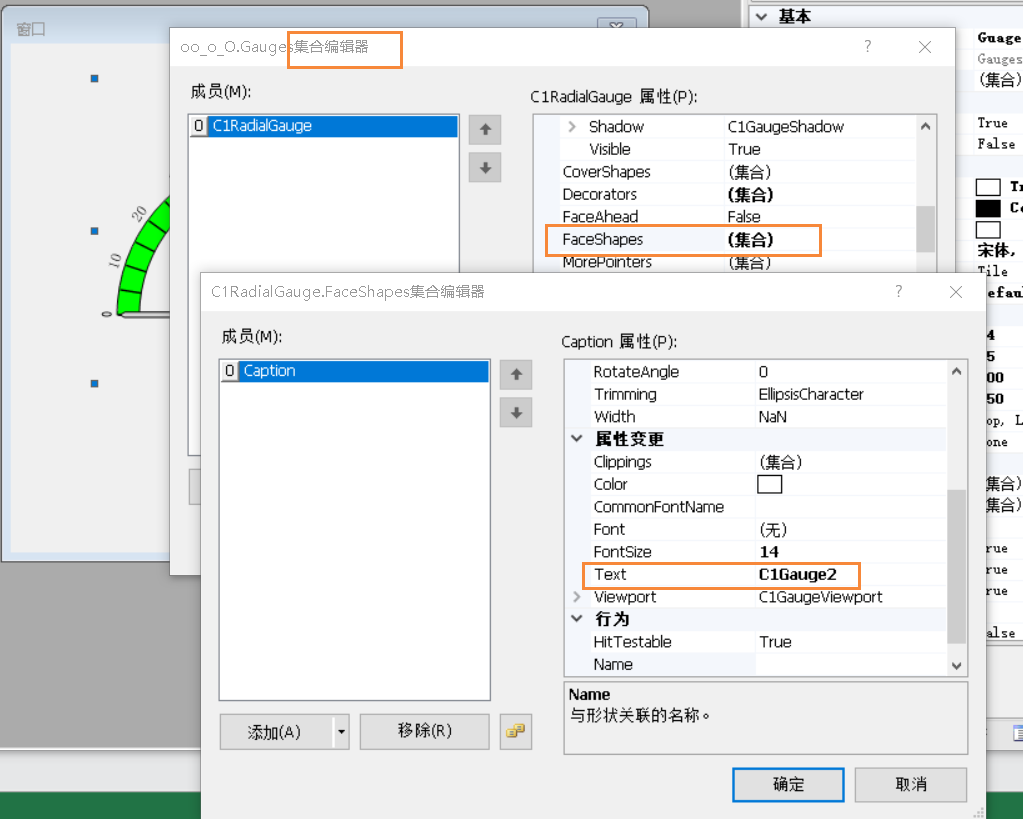Image resolution: width=1023 pixels, height=819 pixels.
Task: Select Clippings property row
Action: click(769, 462)
